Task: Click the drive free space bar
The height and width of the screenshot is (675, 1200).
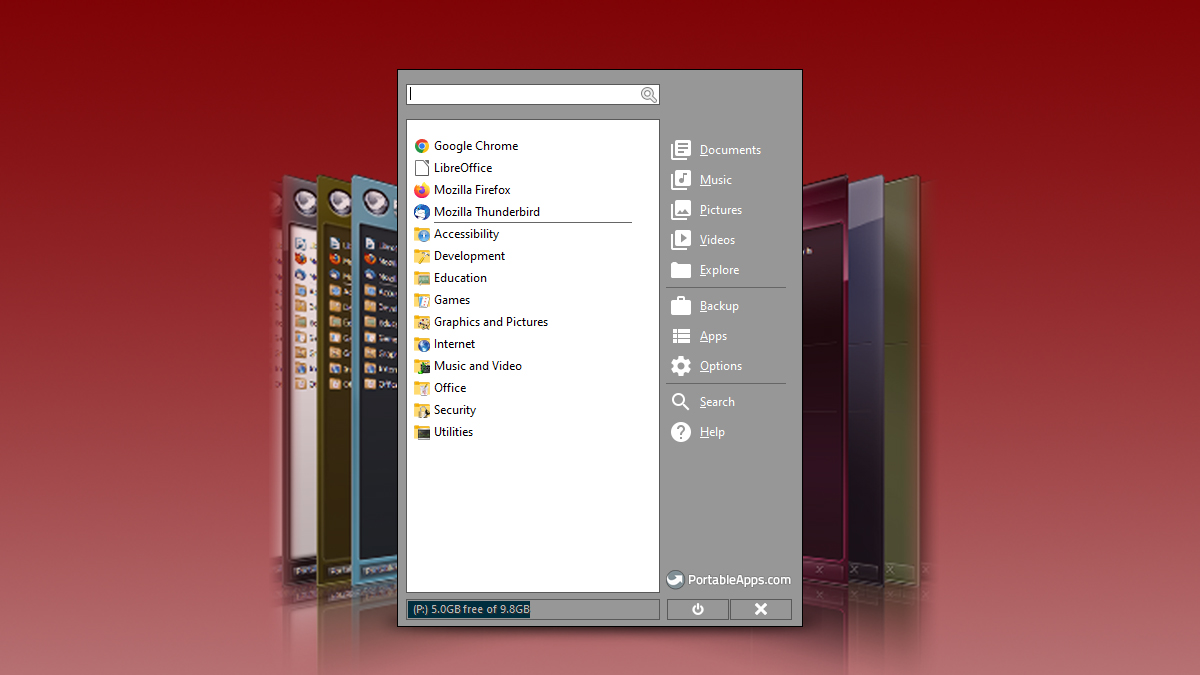Action: tap(532, 609)
